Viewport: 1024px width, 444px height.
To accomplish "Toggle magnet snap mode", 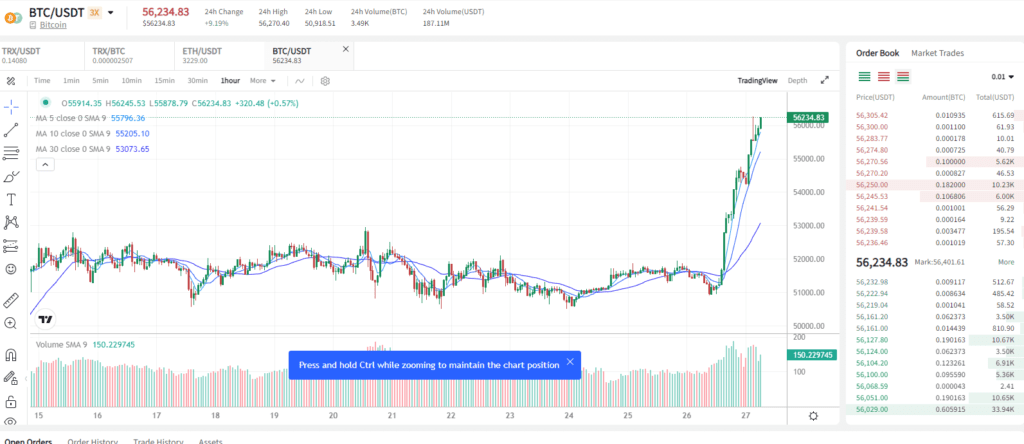I will click(11, 354).
